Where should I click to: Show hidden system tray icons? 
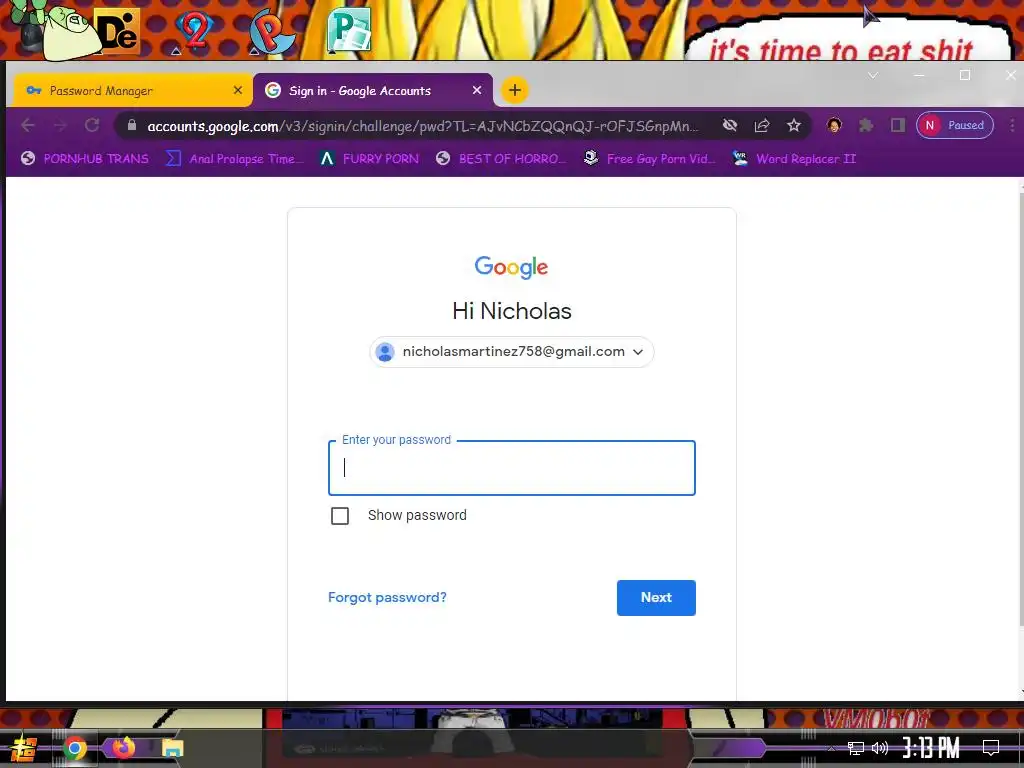pyautogui.click(x=831, y=748)
